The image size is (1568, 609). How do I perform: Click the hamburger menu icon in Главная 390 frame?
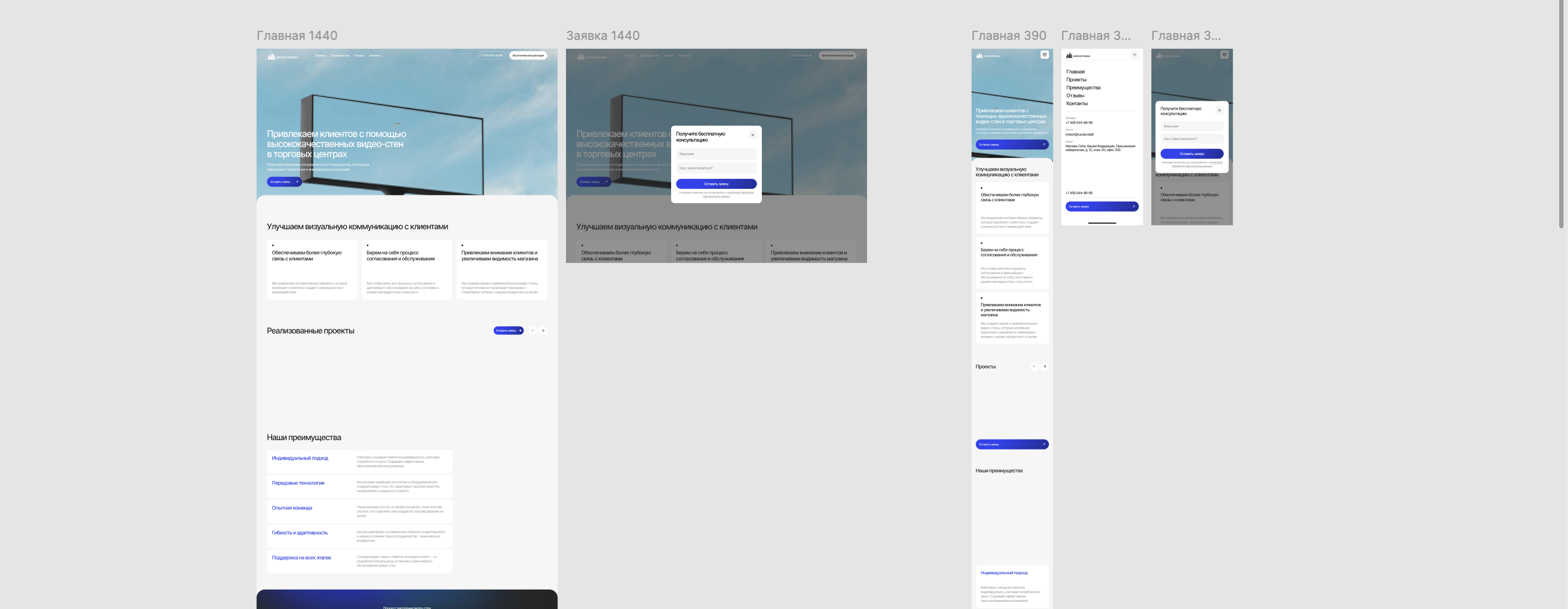tap(1044, 55)
